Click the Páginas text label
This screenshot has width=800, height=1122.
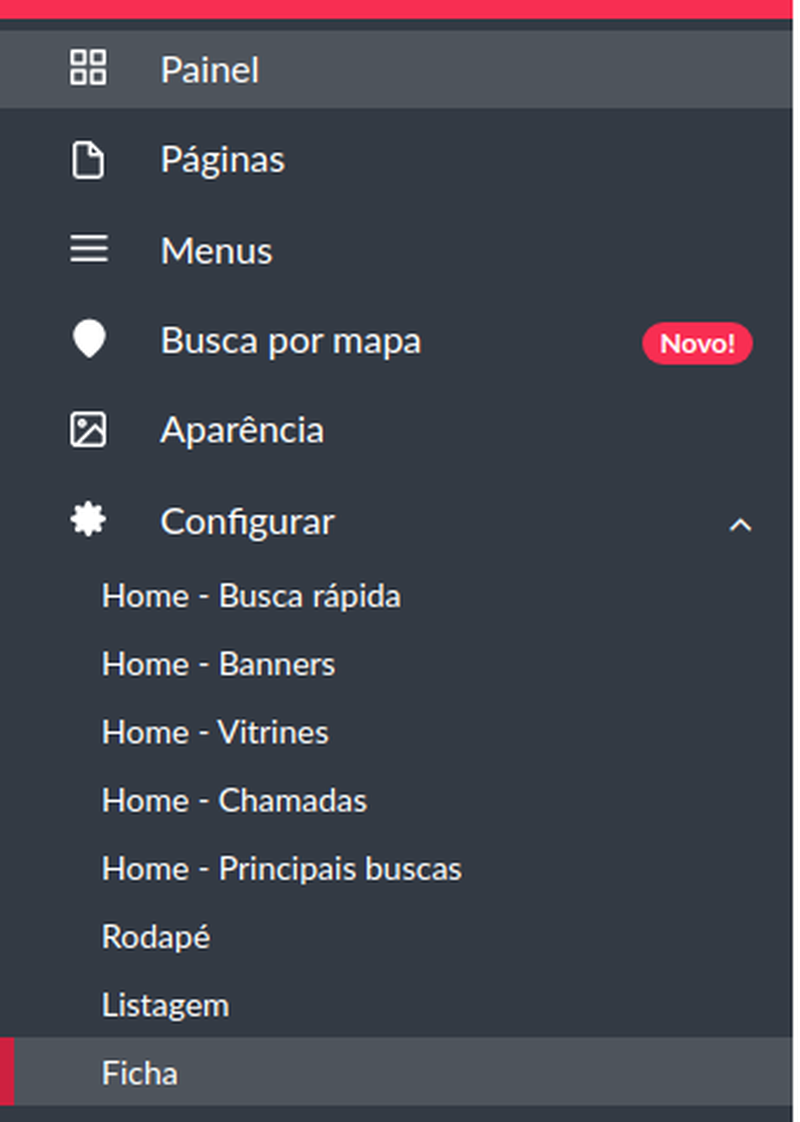(x=223, y=160)
